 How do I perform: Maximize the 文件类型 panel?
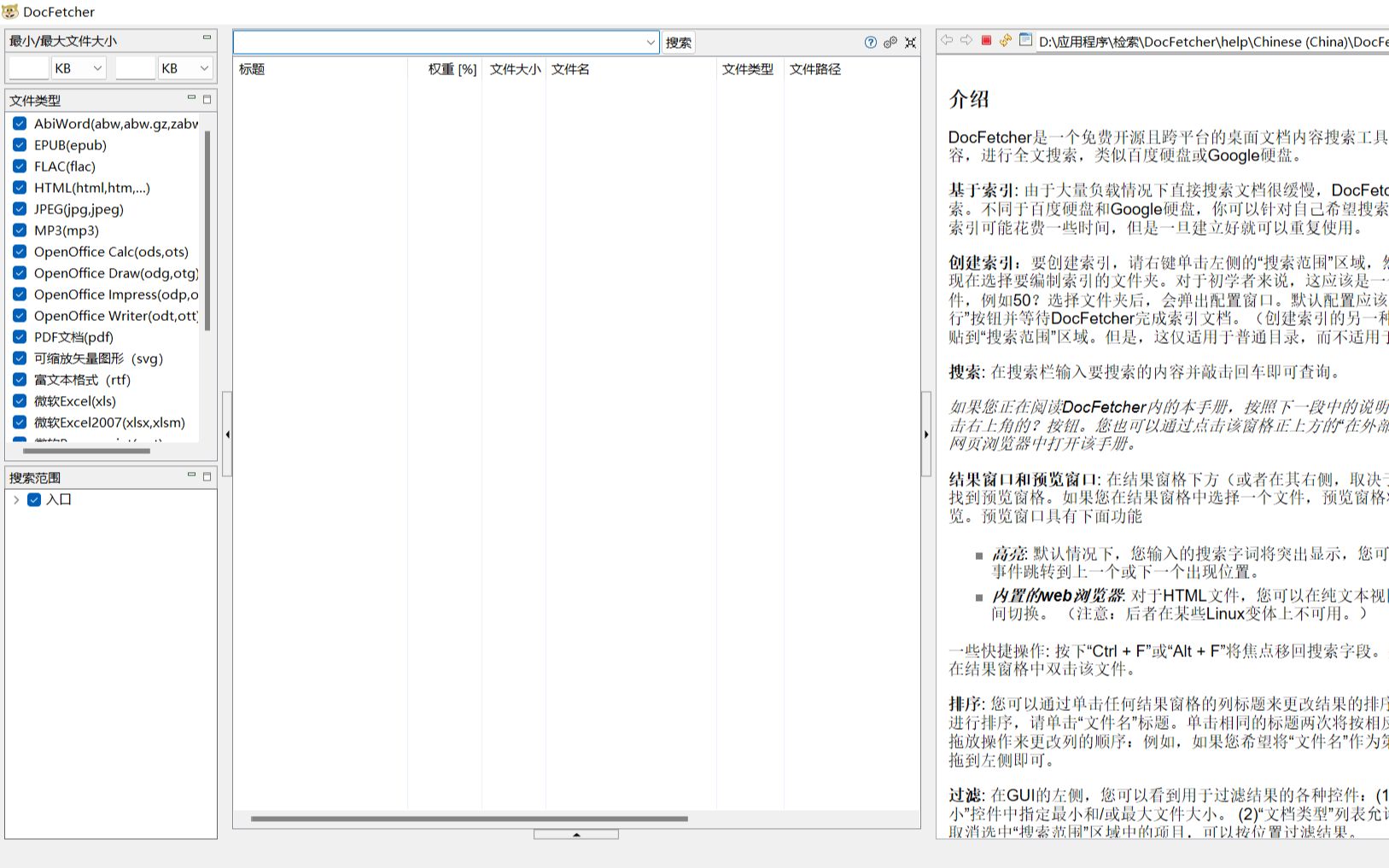point(207,99)
